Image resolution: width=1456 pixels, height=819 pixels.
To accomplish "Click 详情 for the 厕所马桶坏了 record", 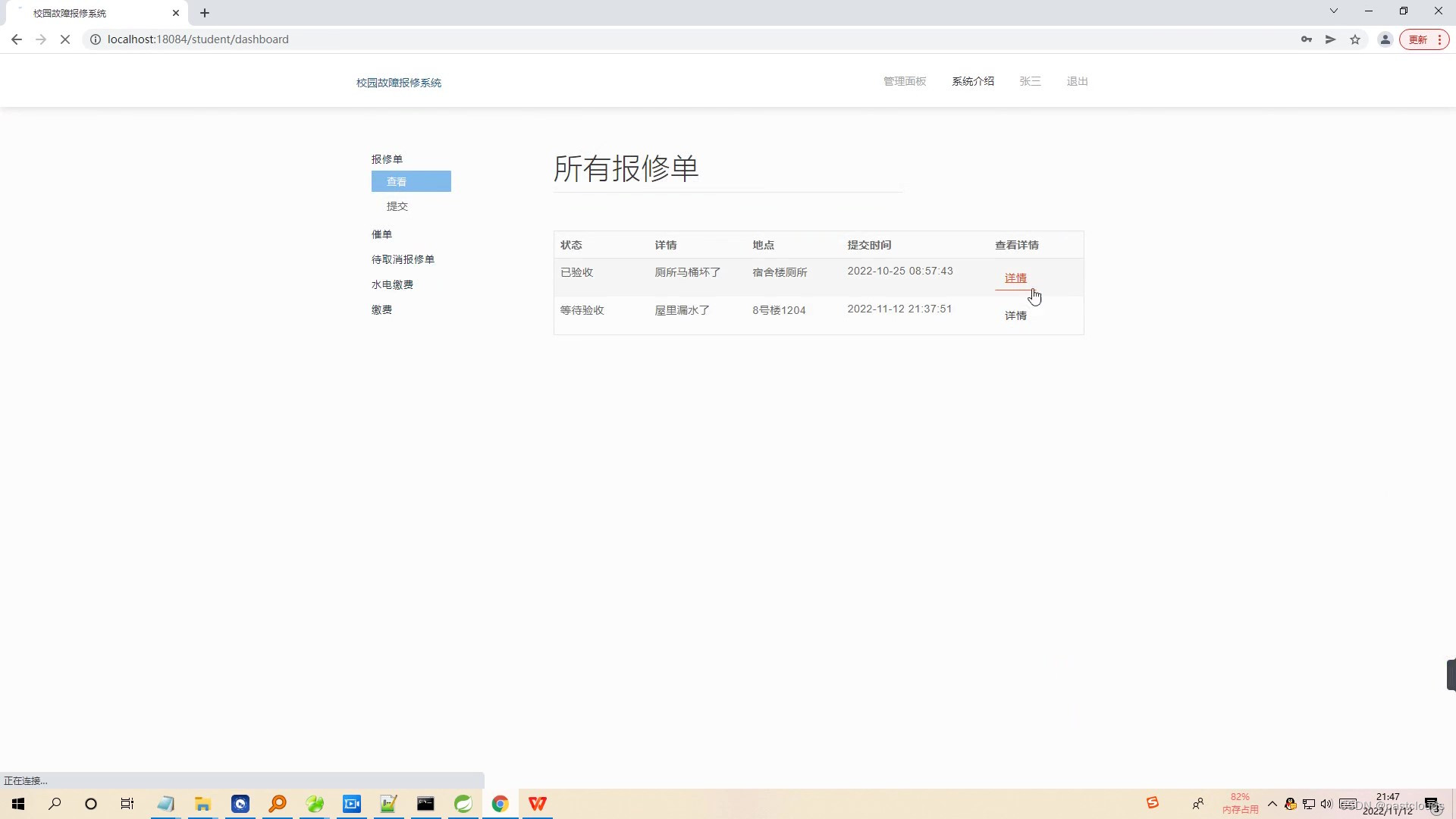I will [1015, 278].
